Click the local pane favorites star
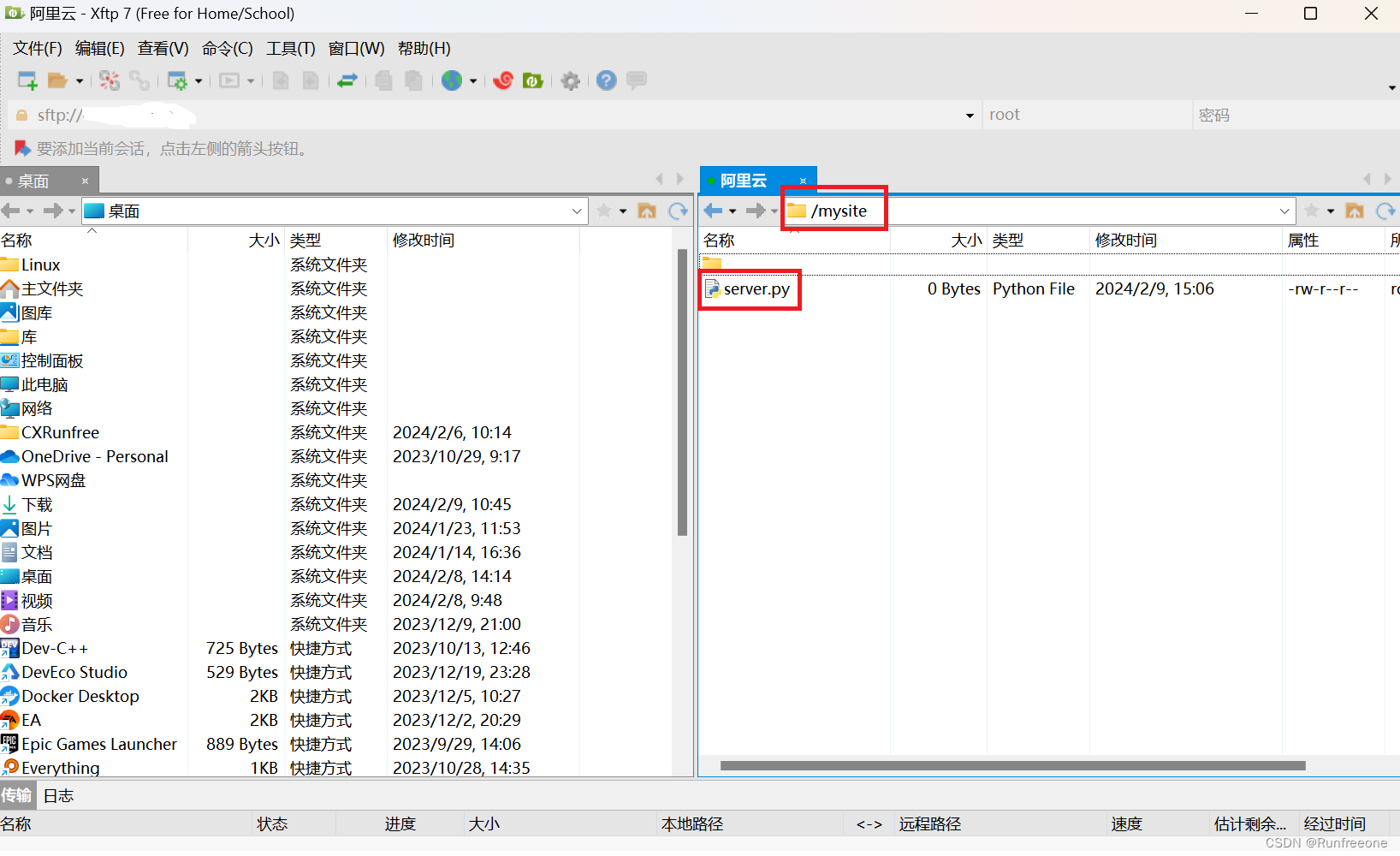 [x=604, y=211]
